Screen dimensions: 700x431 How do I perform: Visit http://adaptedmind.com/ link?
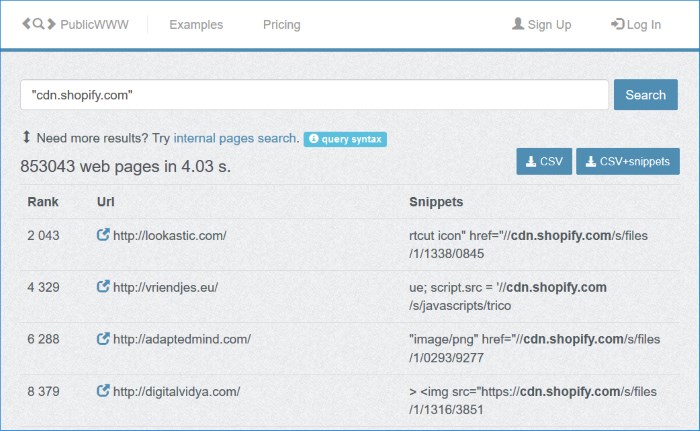point(182,339)
